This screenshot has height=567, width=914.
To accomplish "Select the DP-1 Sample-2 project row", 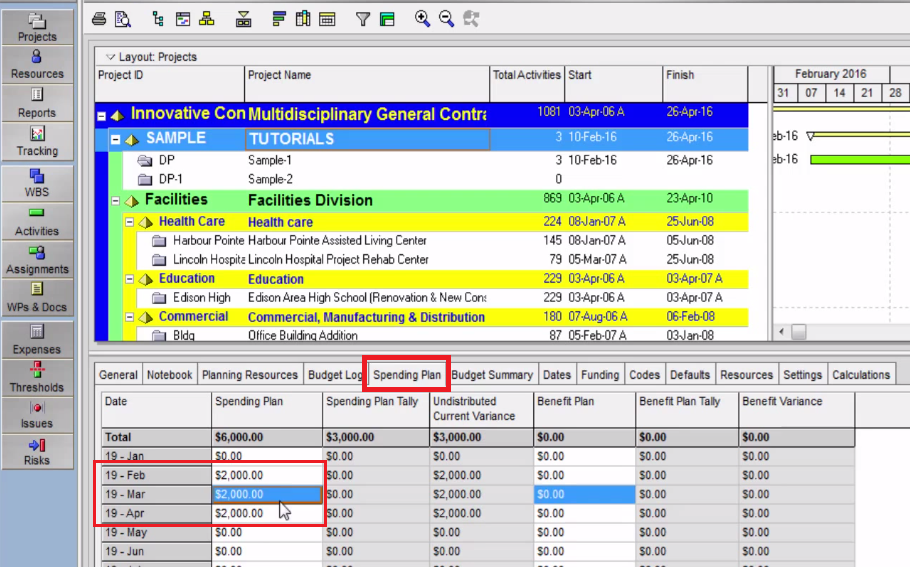I will click(436, 179).
